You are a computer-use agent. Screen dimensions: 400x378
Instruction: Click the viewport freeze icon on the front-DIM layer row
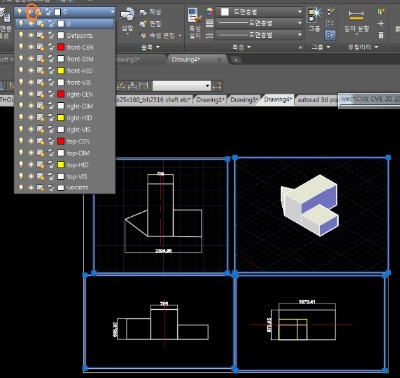pyautogui.click(x=41, y=59)
